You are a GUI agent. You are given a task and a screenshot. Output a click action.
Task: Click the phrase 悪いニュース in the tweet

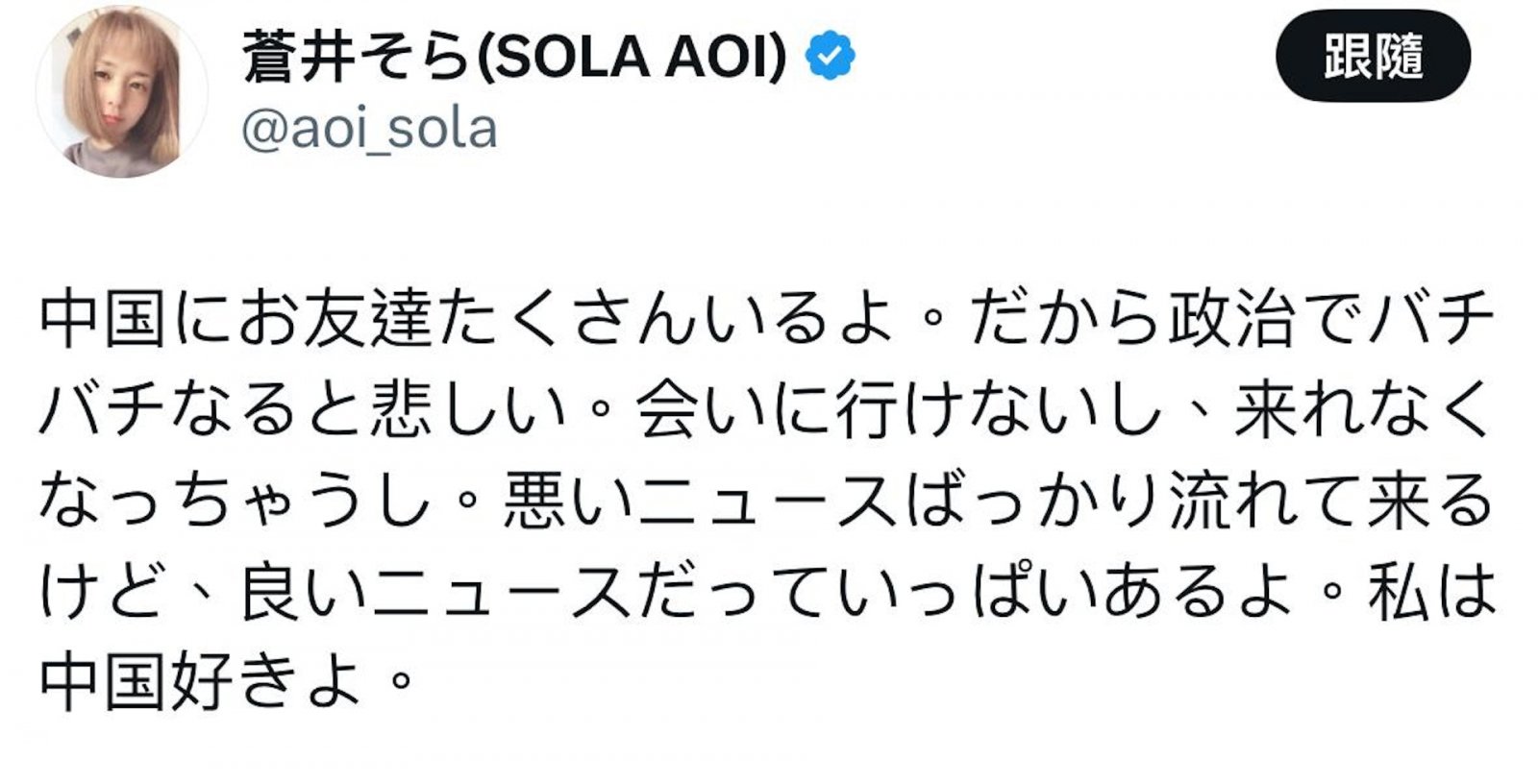[700, 501]
